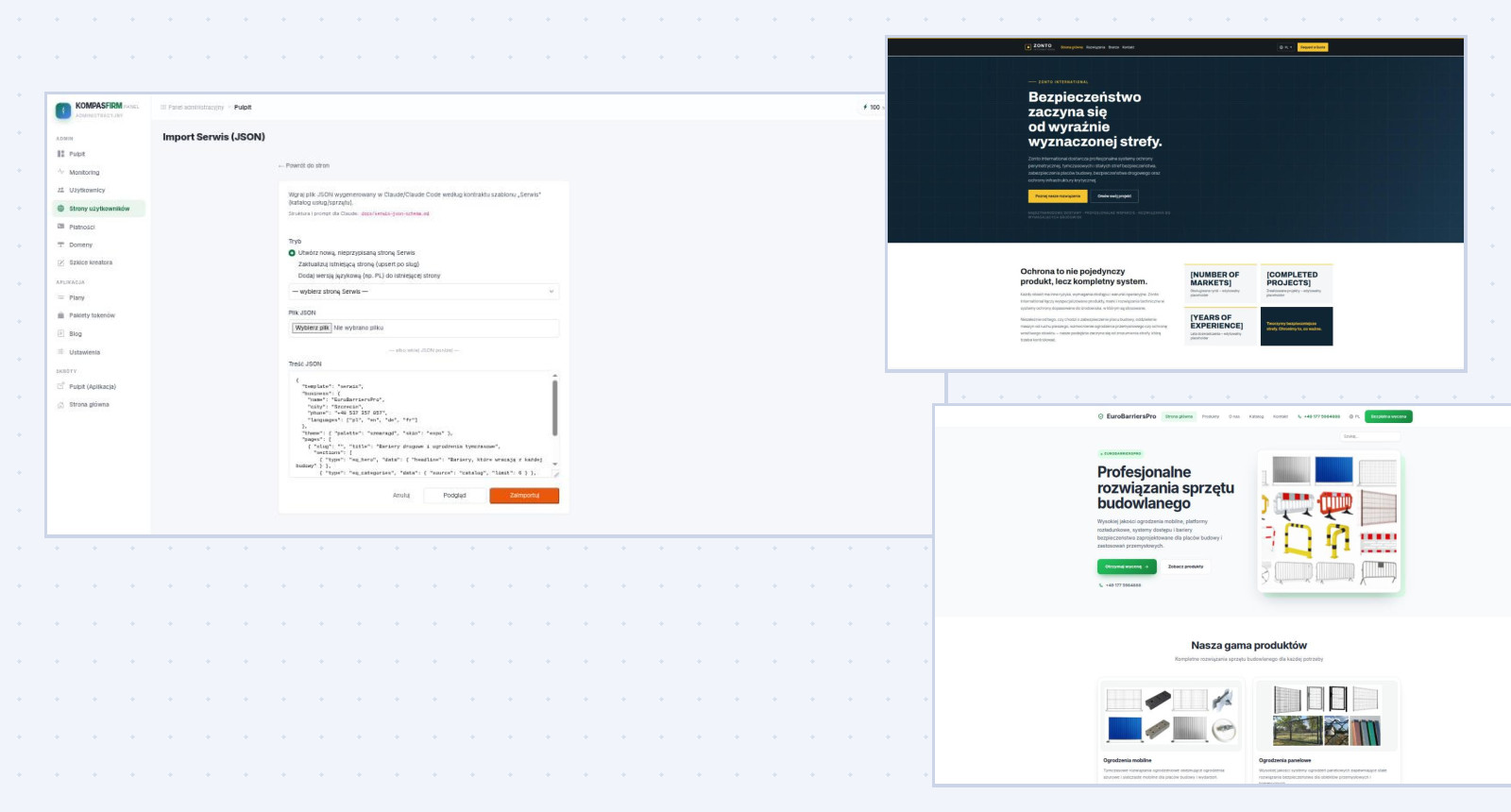Click the orange Zaimportuj button
The height and width of the screenshot is (812, 1511).
tap(524, 496)
